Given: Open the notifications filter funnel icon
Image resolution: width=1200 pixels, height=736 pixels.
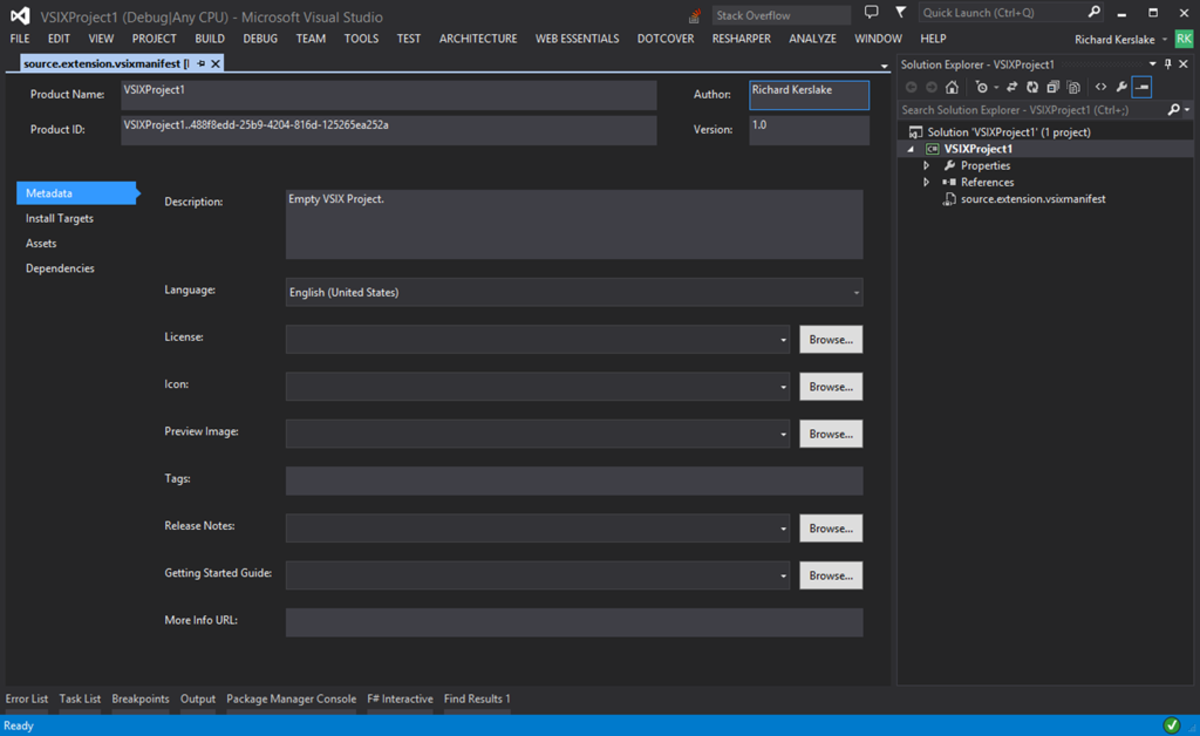Looking at the screenshot, I should coord(901,13).
